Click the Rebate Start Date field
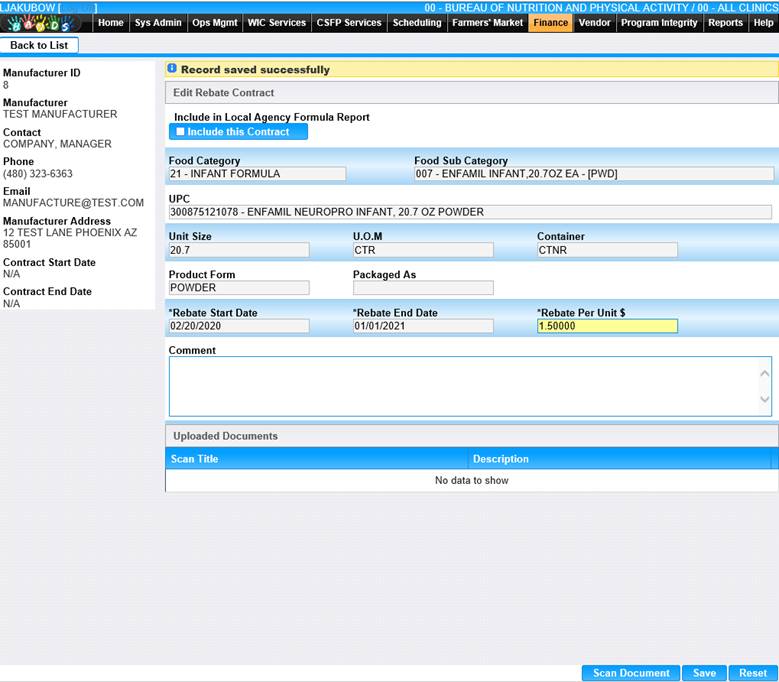This screenshot has height=682, width=779. tap(239, 326)
